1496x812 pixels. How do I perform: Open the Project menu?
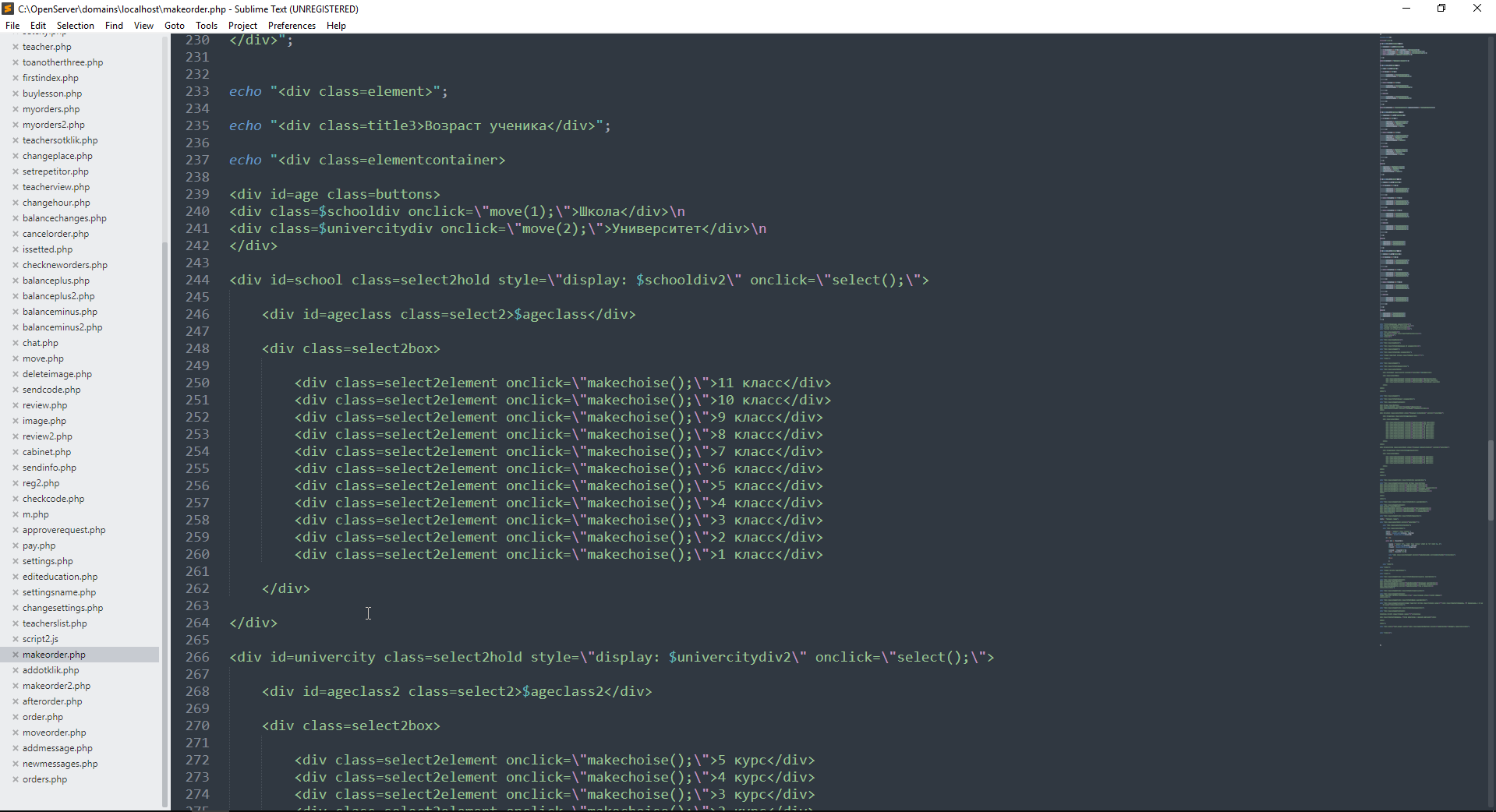(x=242, y=26)
